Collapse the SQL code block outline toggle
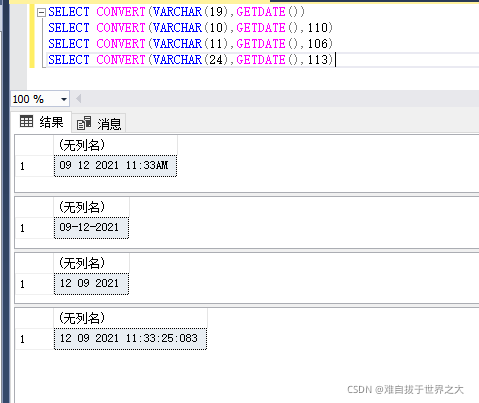Screen dimensions: 479x403 pos(41,13)
